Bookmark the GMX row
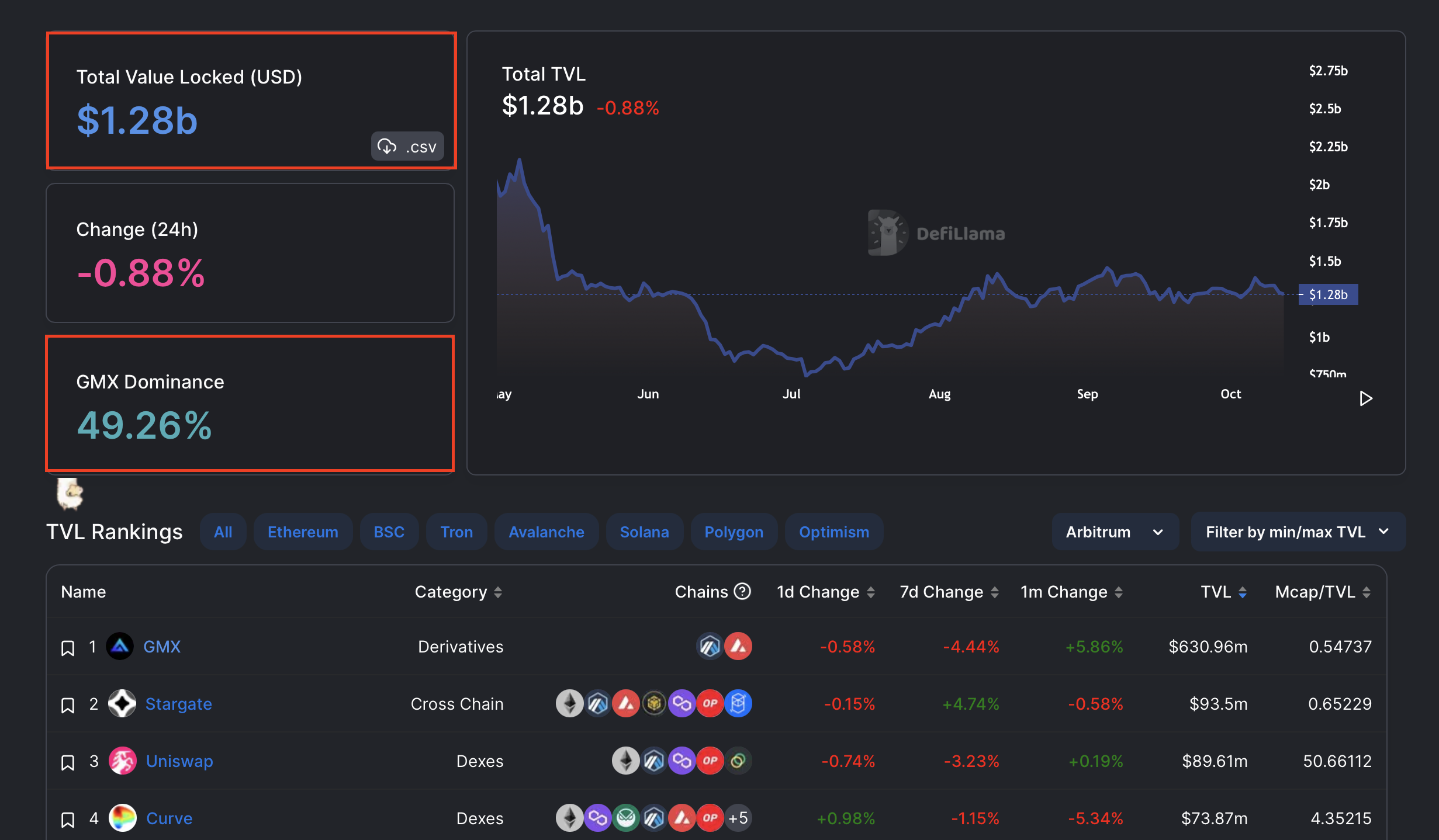This screenshot has width=1439, height=840. click(x=68, y=648)
